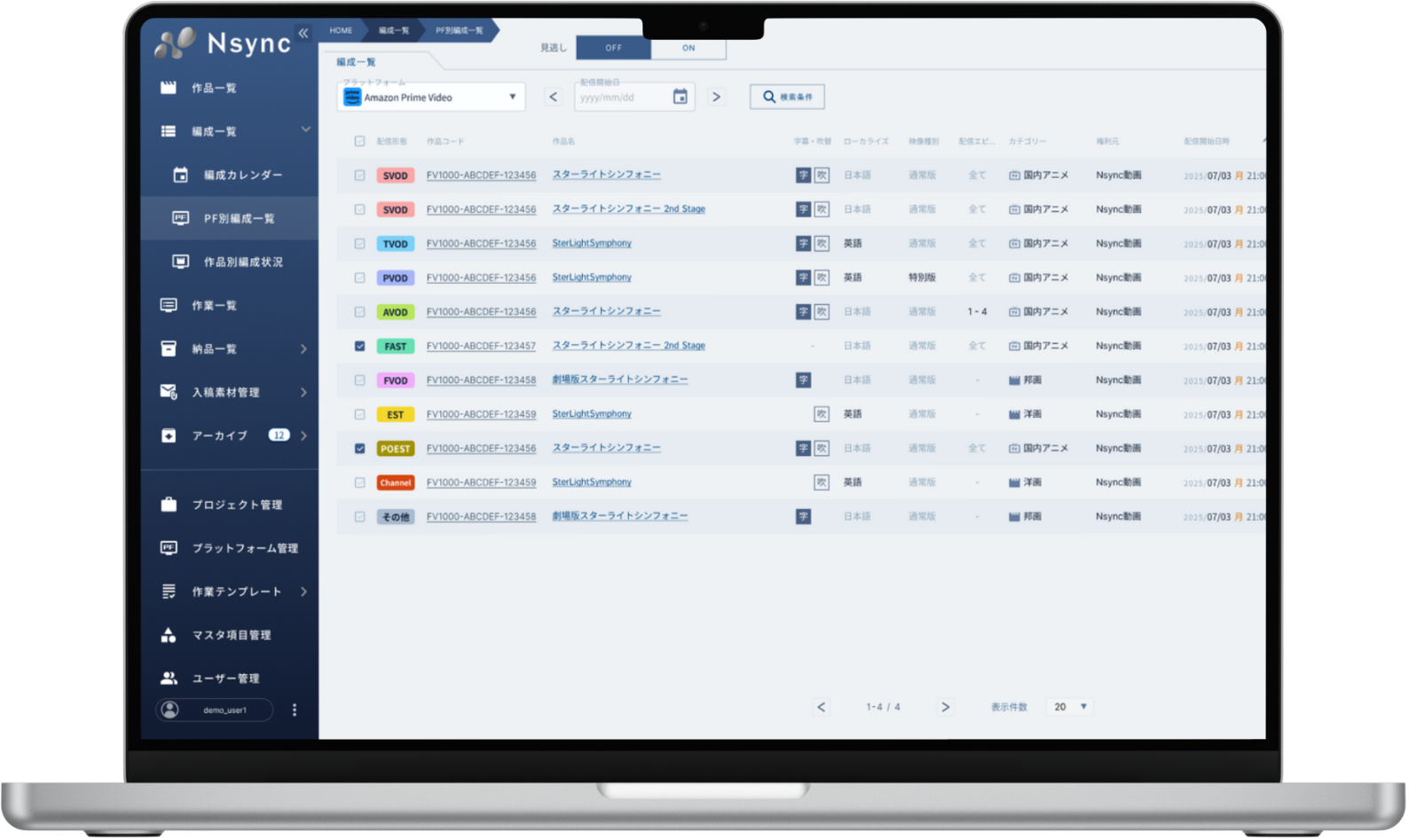Click the demo_user1 profile avatar

click(170, 710)
